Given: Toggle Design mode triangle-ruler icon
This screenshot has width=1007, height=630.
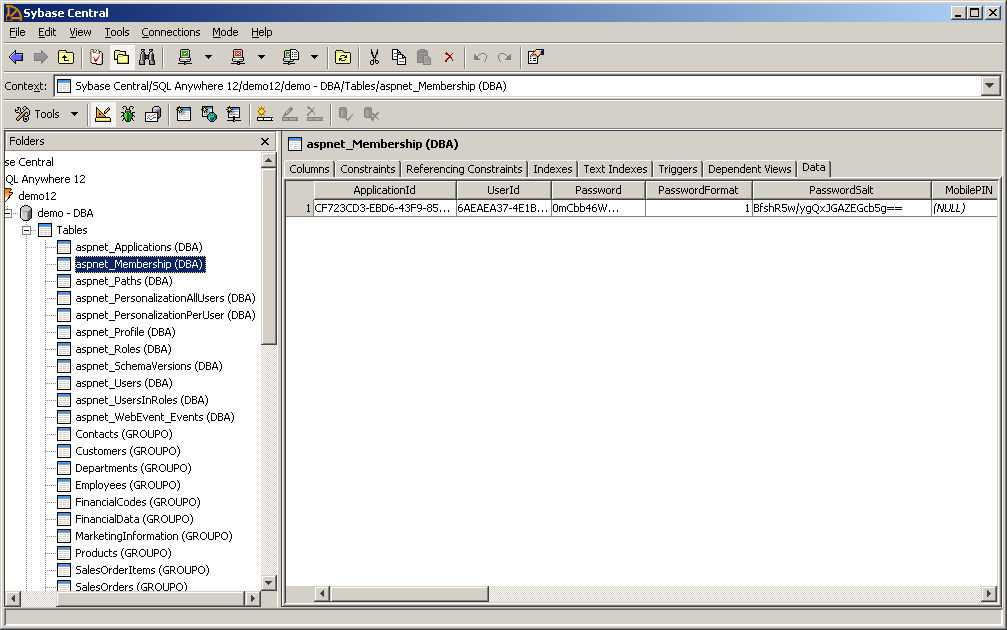Looking at the screenshot, I should (103, 114).
